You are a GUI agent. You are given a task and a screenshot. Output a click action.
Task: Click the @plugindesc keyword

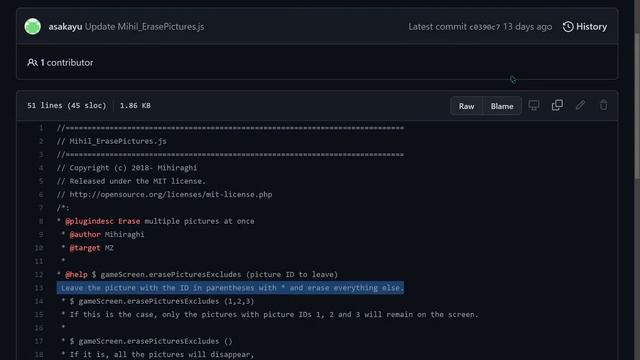coord(89,221)
